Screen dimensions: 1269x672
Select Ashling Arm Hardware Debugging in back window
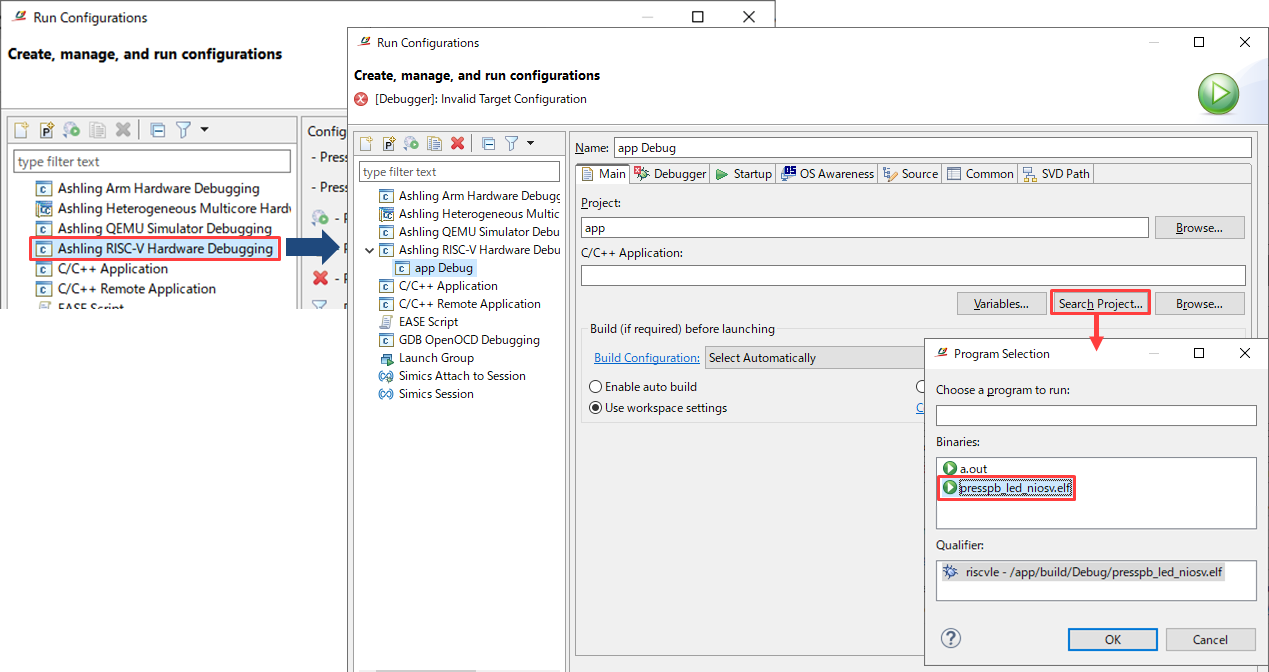pos(148,188)
